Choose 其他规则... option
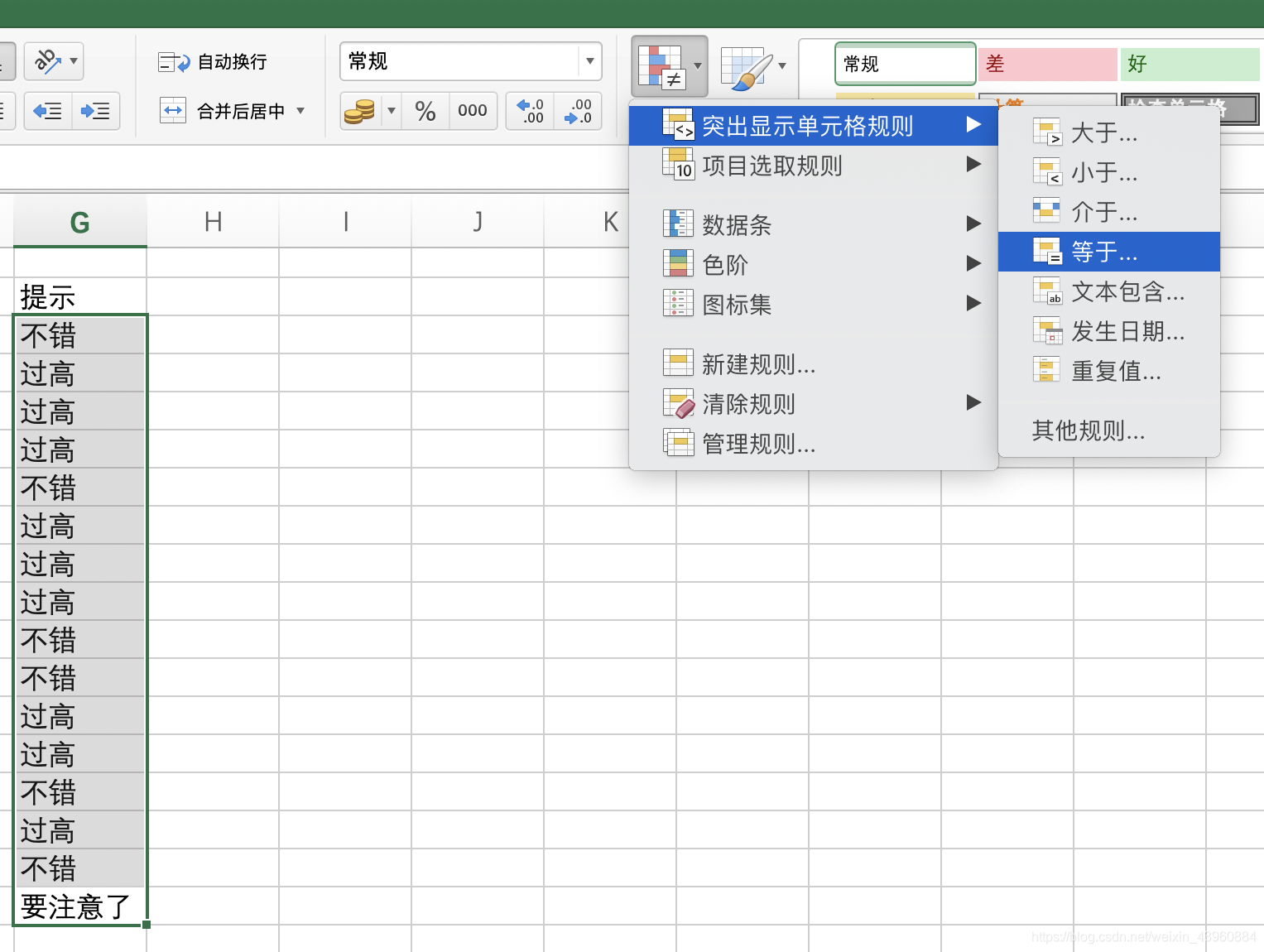 coord(1108,430)
